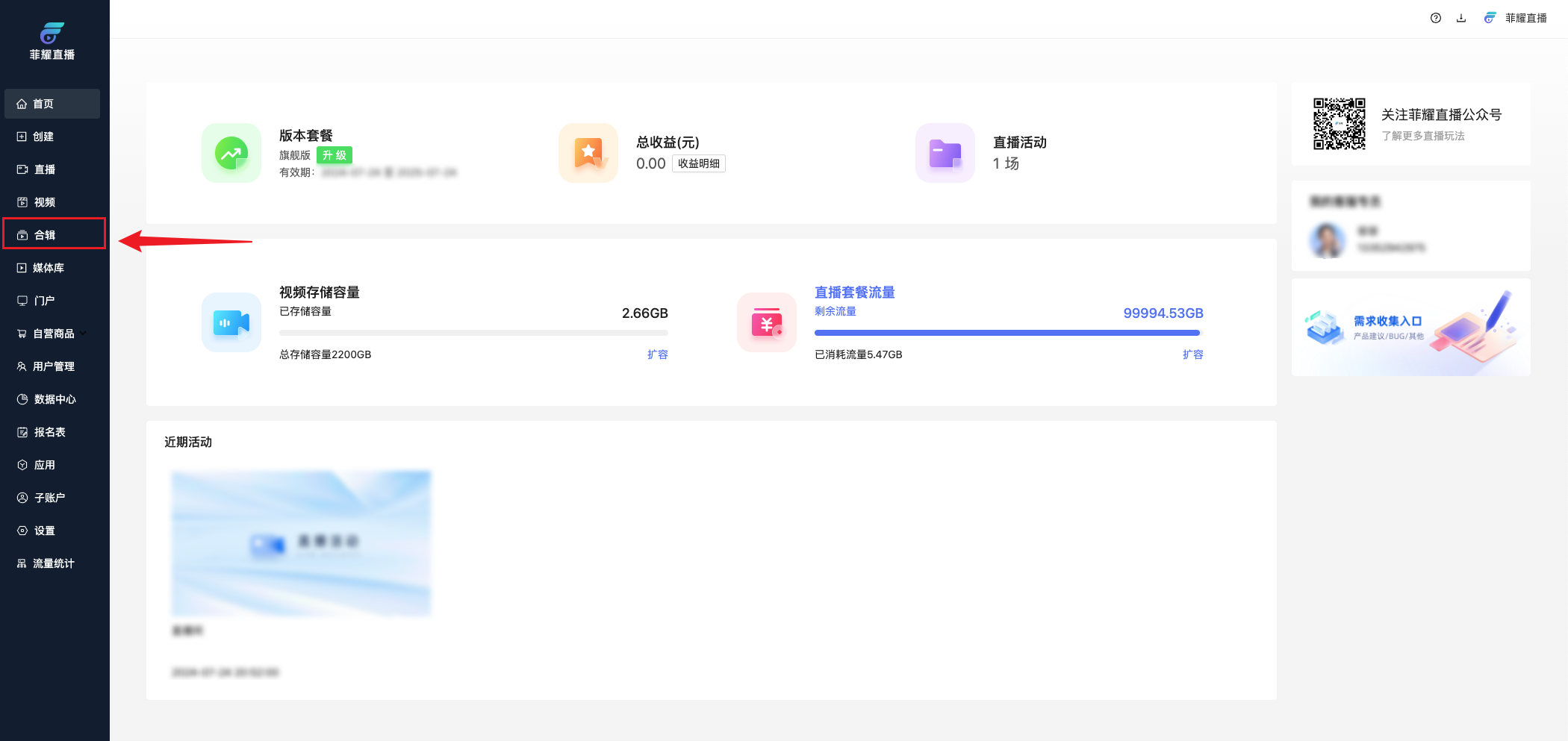The image size is (1568, 741).
Task: Scan area: click the QR code image
Action: click(1340, 124)
